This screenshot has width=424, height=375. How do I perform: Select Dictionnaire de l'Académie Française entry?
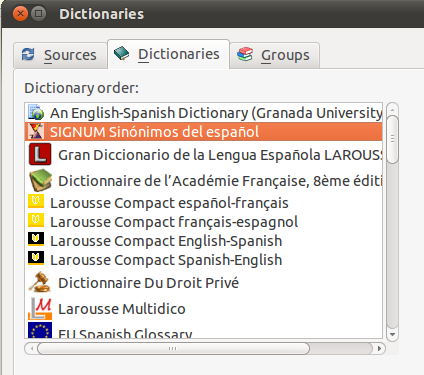[x=204, y=180]
